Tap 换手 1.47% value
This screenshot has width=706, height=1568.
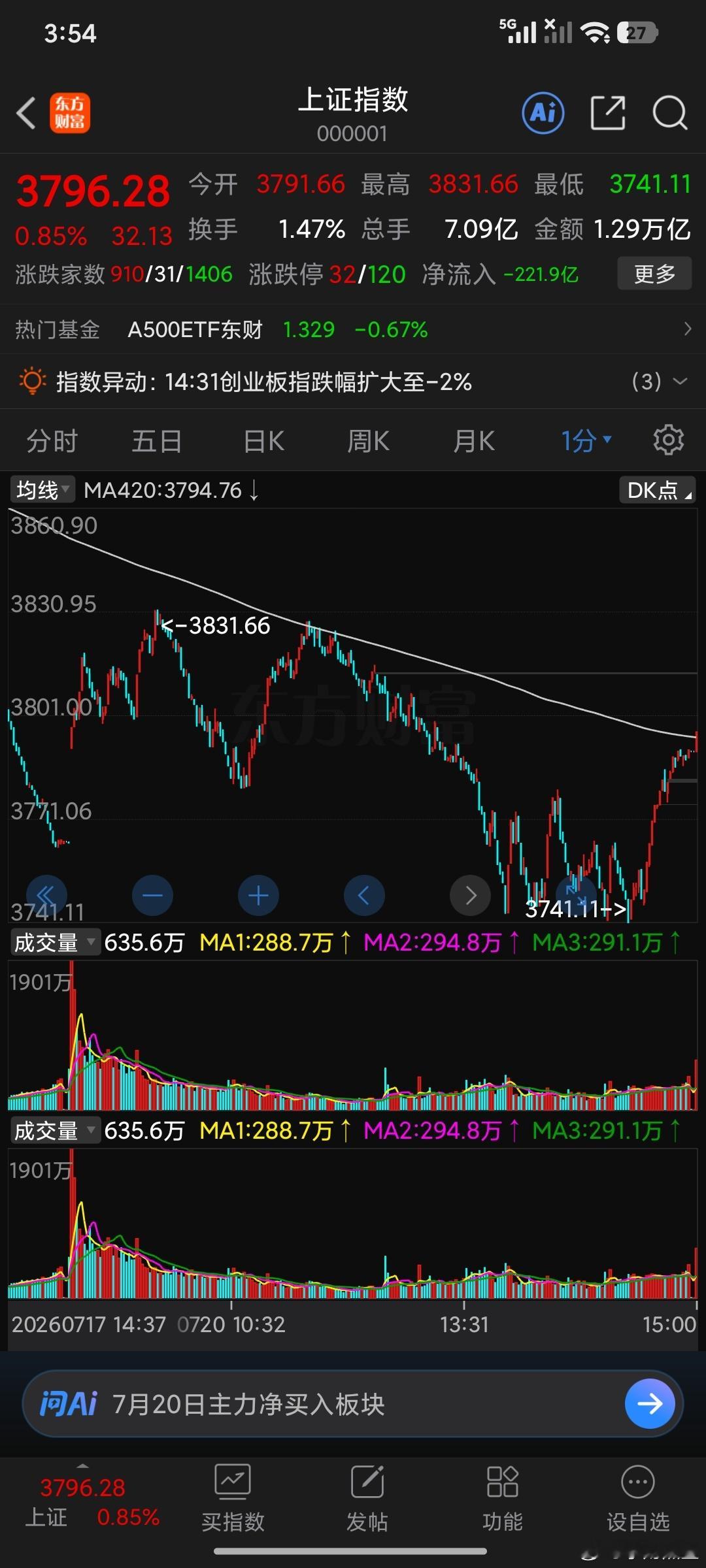(x=312, y=229)
